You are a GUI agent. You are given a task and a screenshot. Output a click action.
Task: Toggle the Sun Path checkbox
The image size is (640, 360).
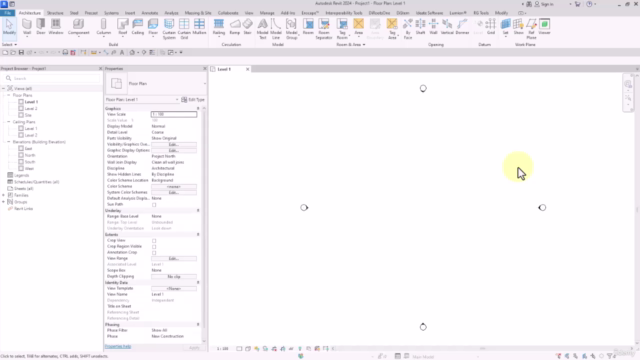click(154, 204)
